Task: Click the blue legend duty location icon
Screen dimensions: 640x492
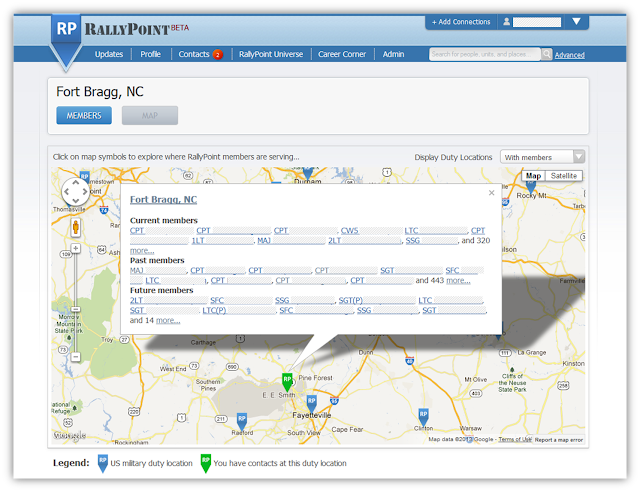Action: (102, 463)
